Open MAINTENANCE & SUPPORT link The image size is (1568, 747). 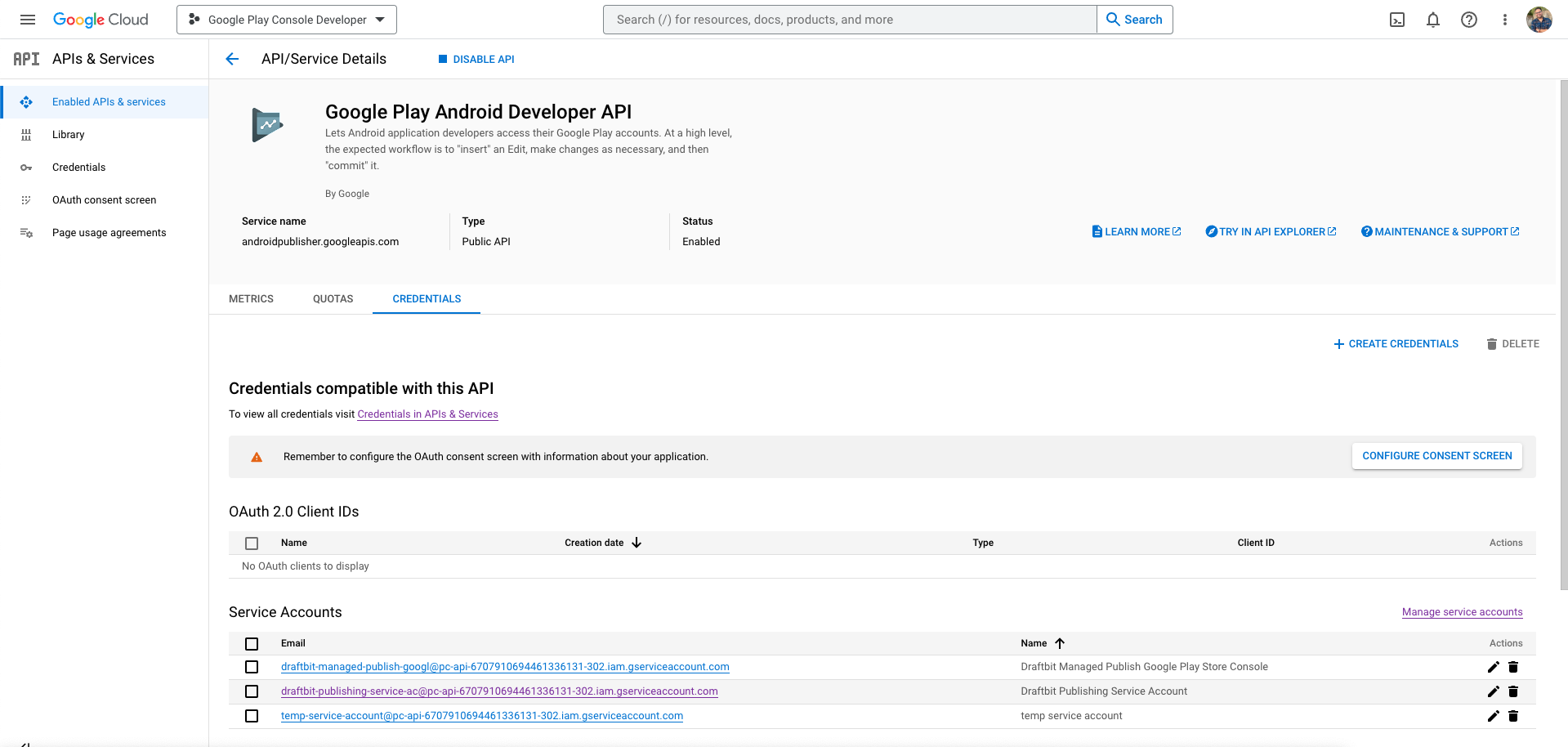(x=1441, y=232)
